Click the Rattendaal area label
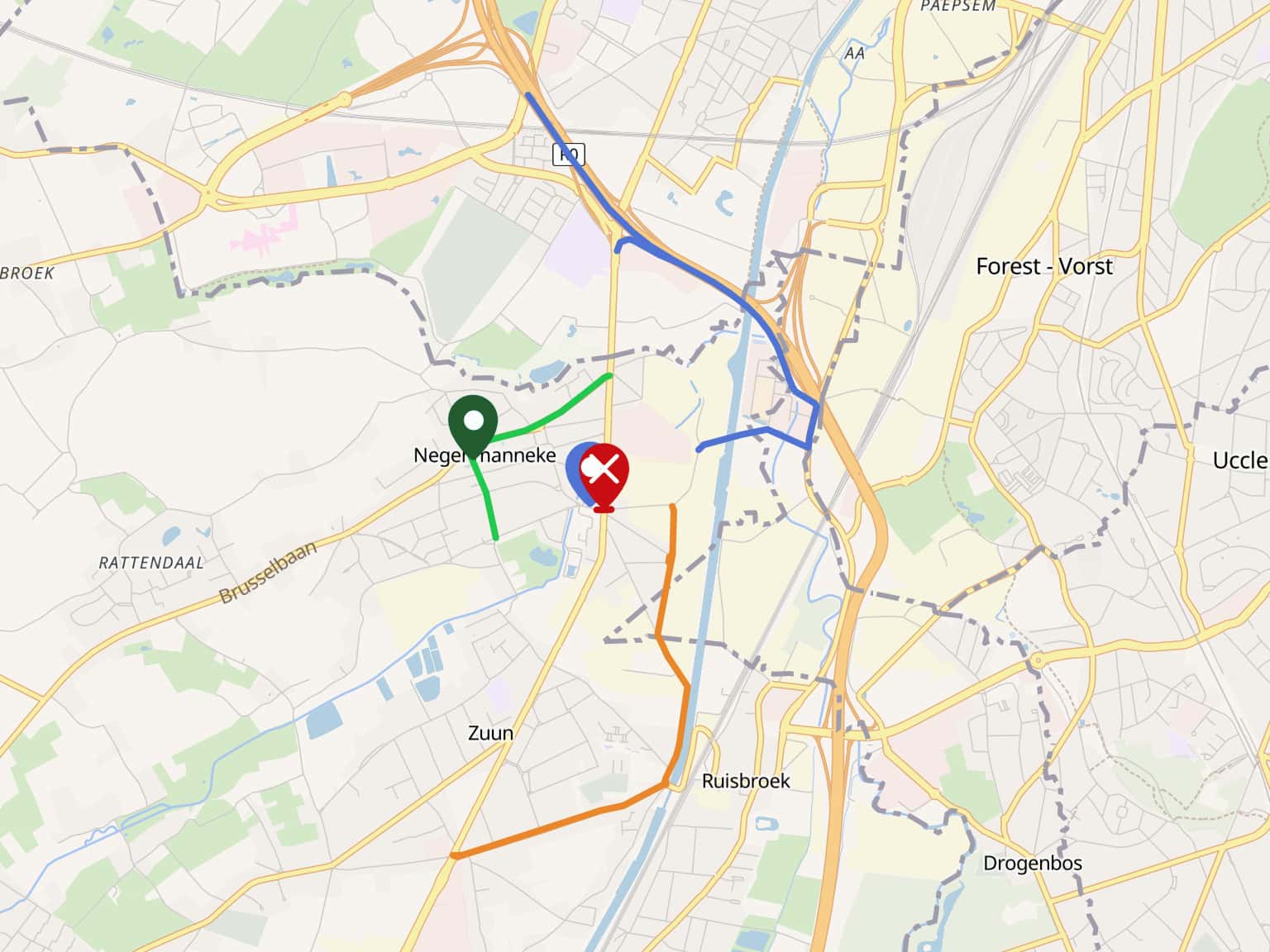Screen dimensions: 1270x952 [x=151, y=563]
